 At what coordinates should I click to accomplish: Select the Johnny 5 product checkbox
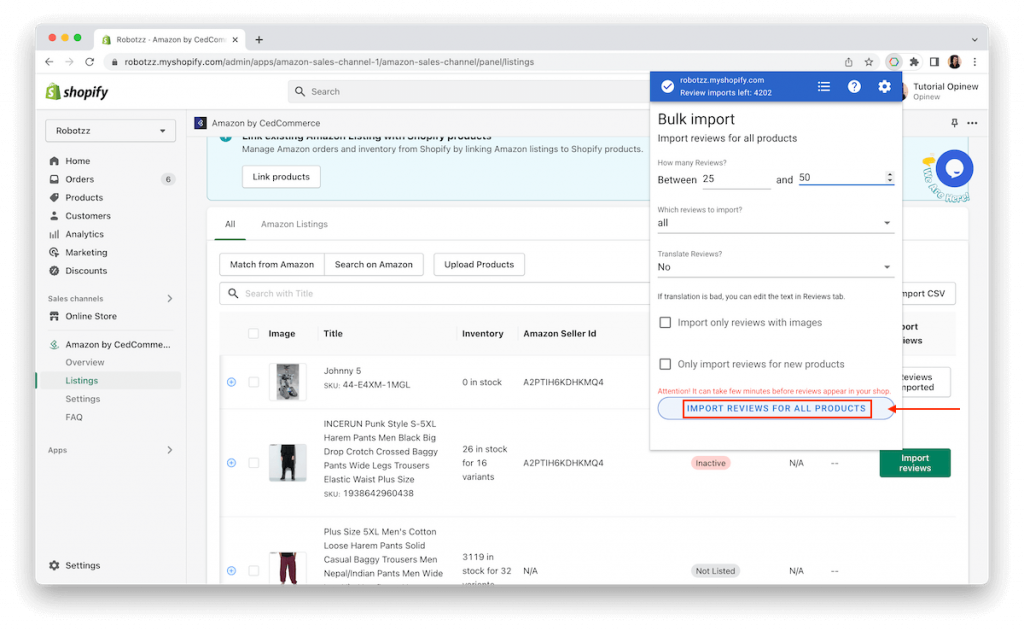pos(253,381)
